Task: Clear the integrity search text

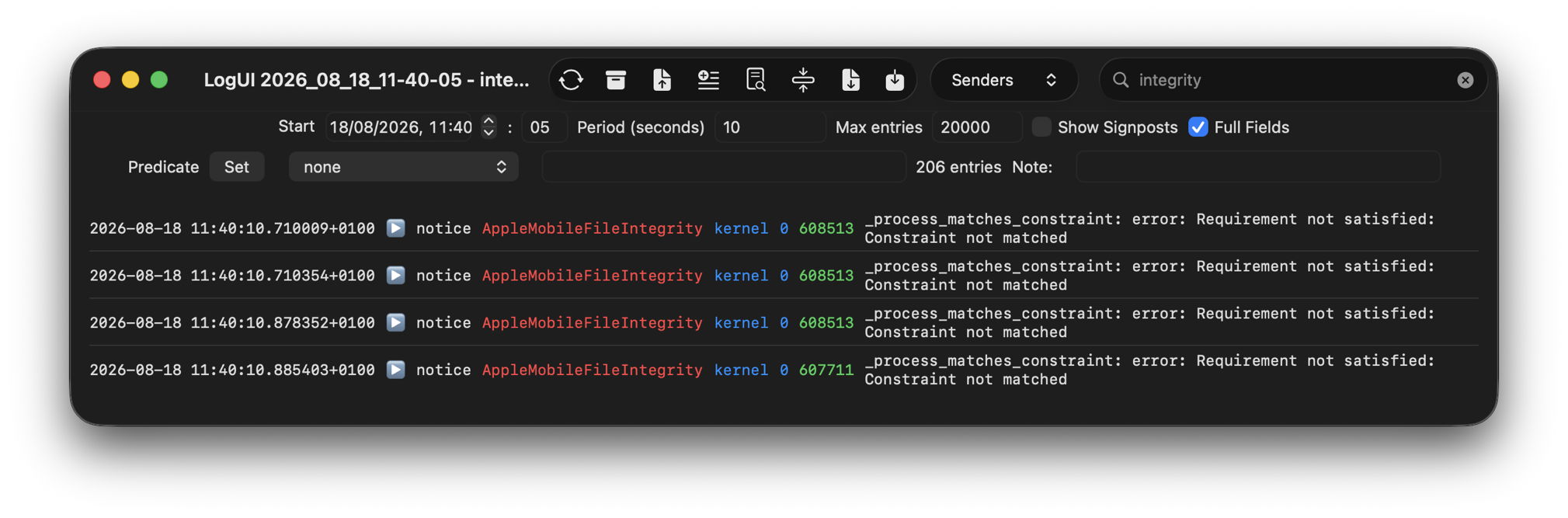Action: click(1465, 80)
